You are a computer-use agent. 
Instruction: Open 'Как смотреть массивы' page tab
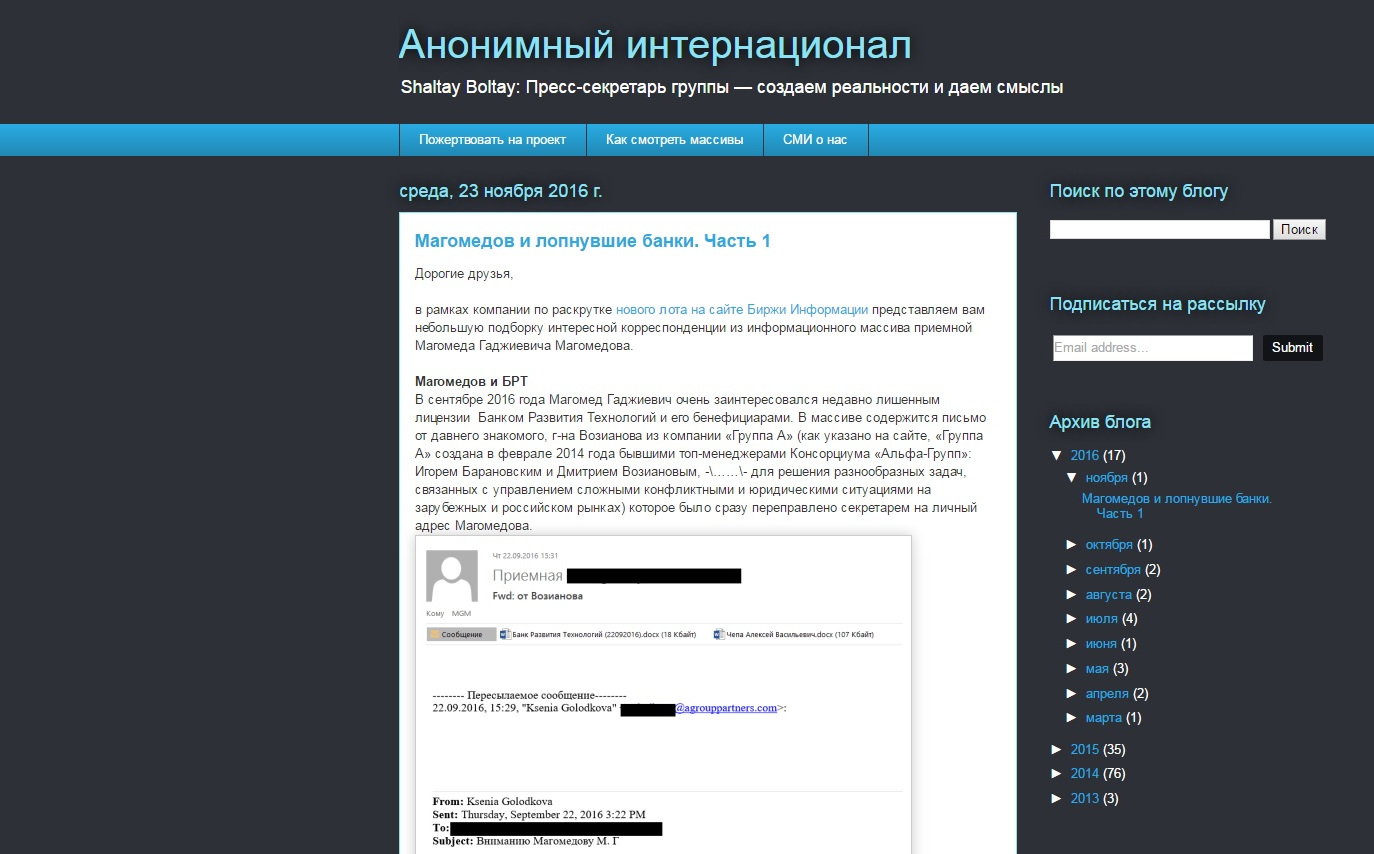674,140
